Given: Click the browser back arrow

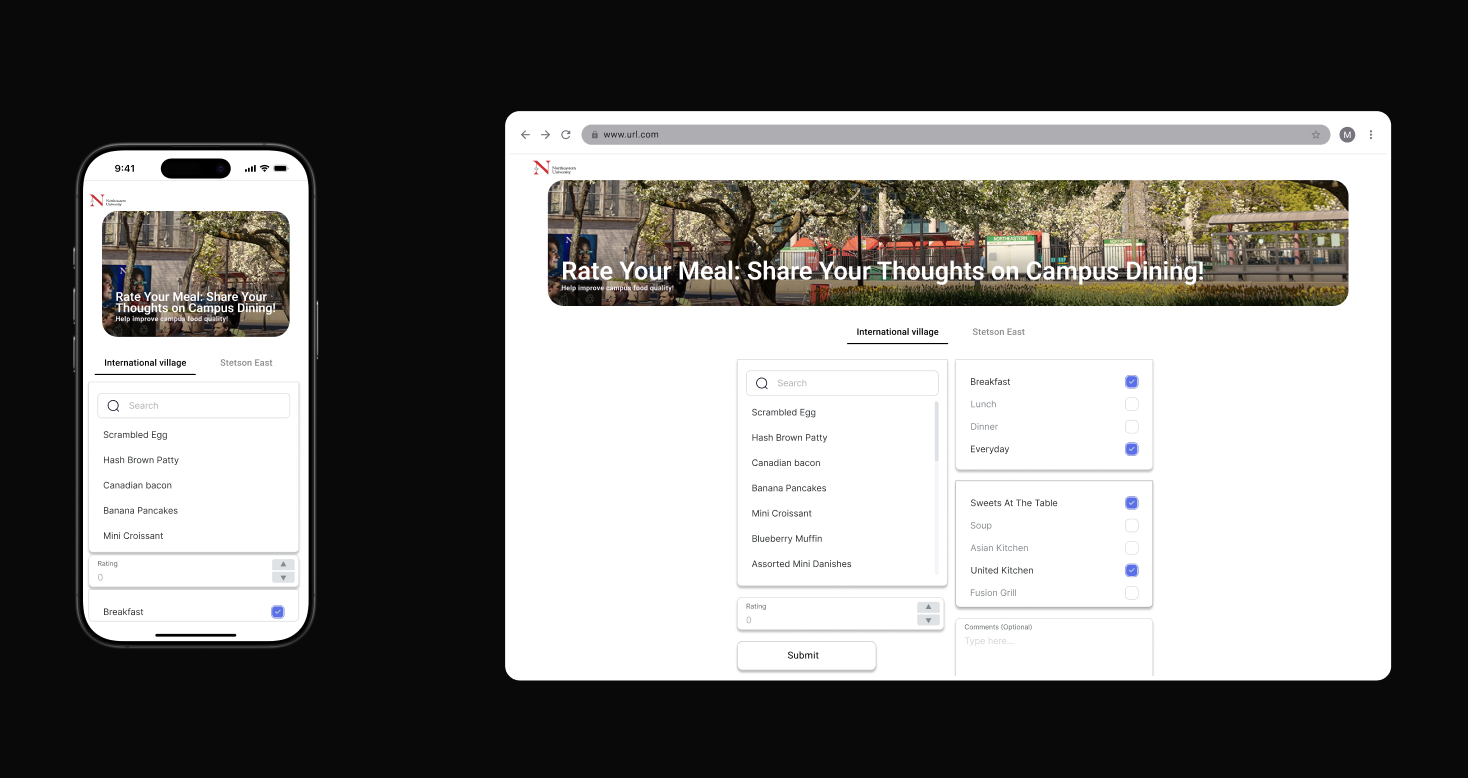Looking at the screenshot, I should tap(525, 135).
